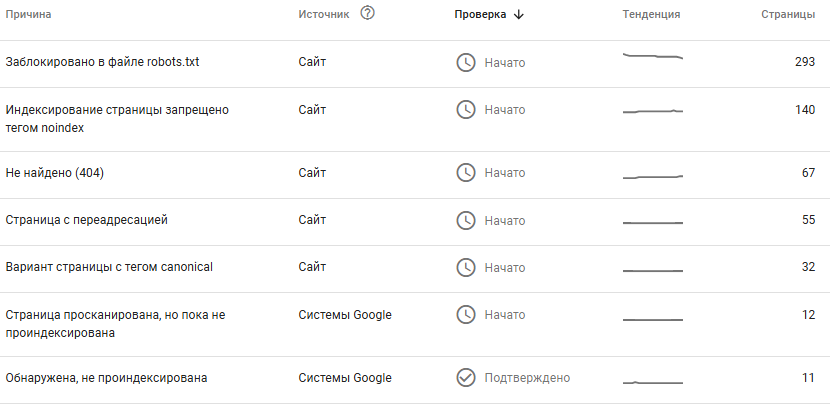Open Страница с переадресацией reason
Image resolution: width=830 pixels, height=408 pixels.
coord(87,220)
